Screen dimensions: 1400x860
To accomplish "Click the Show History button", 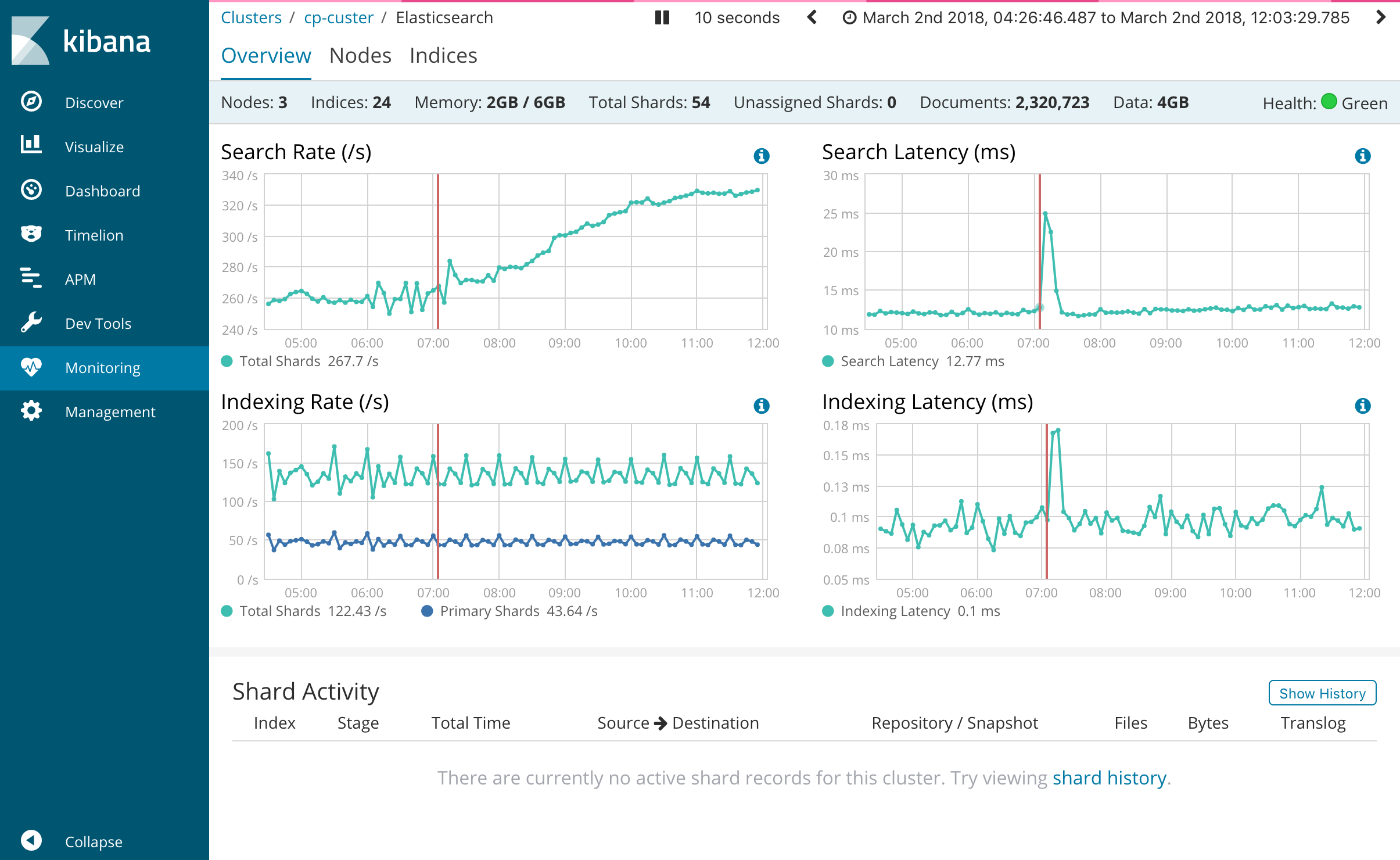I will pyautogui.click(x=1322, y=693).
